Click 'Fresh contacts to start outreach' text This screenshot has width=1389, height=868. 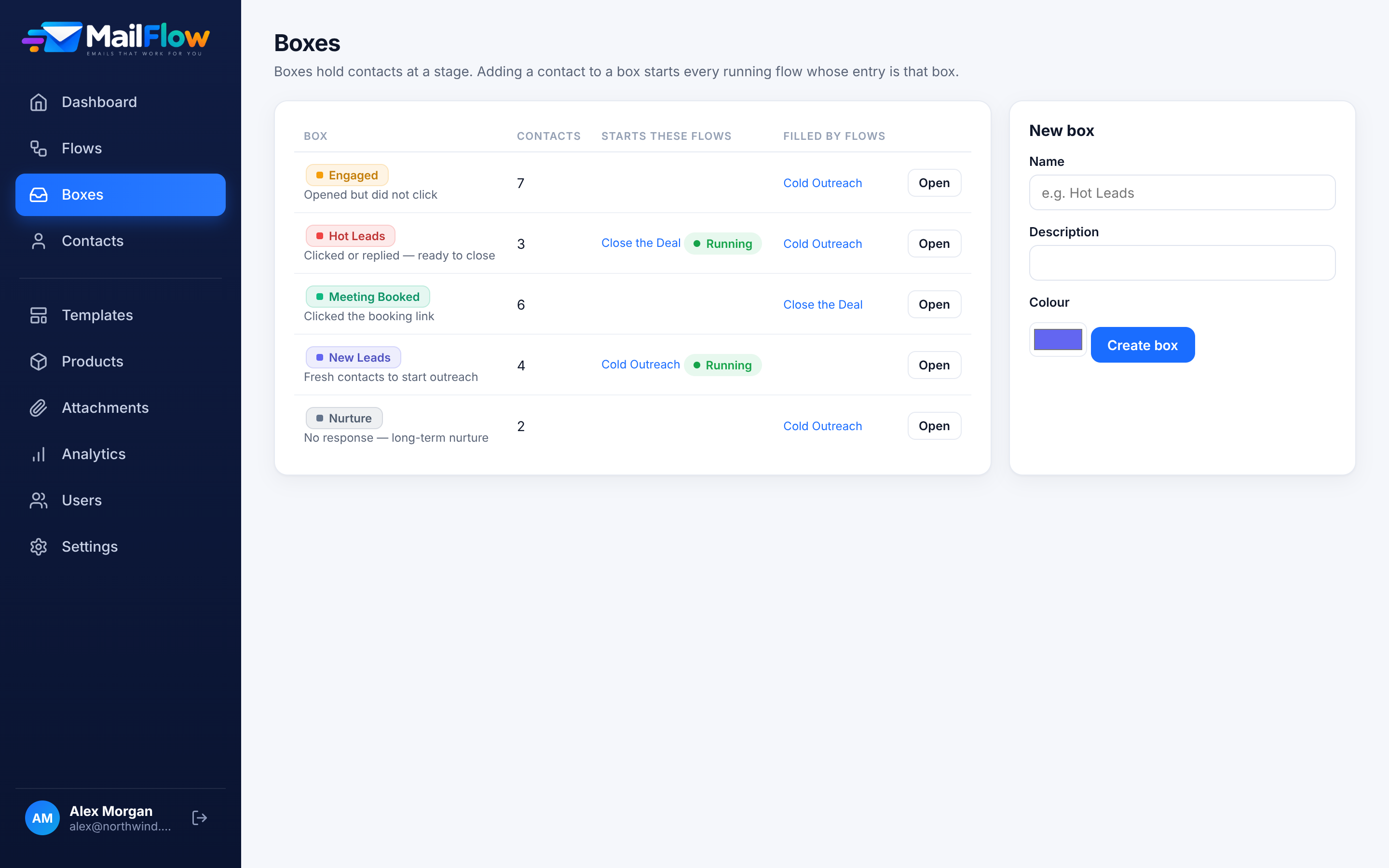tap(390, 377)
